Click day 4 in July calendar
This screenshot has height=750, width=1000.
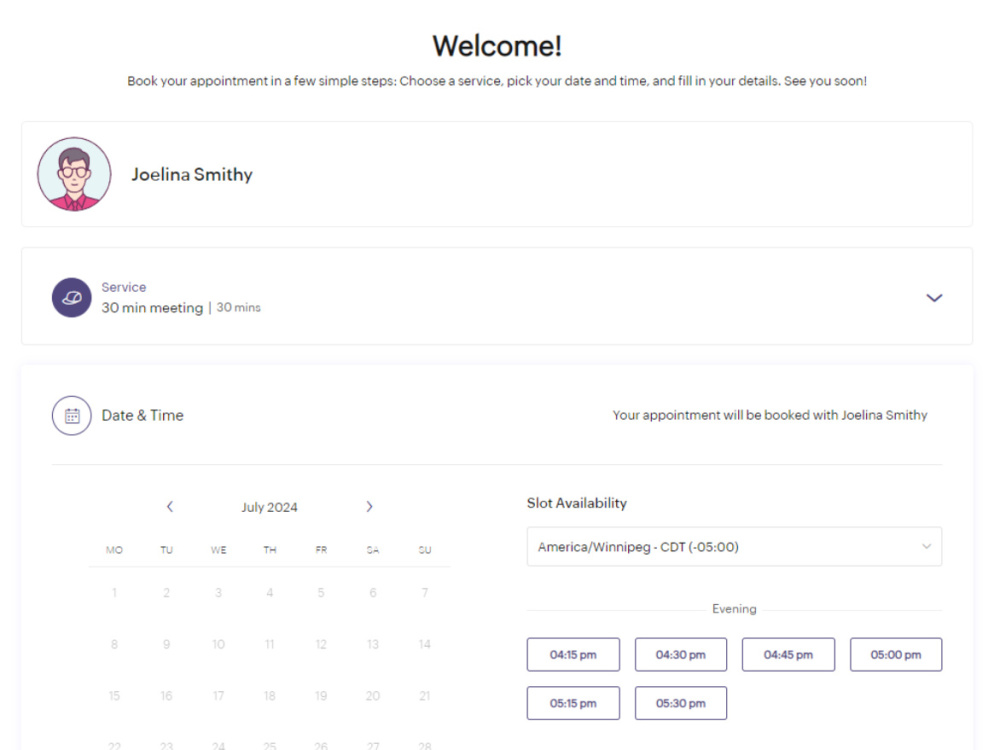(x=270, y=592)
